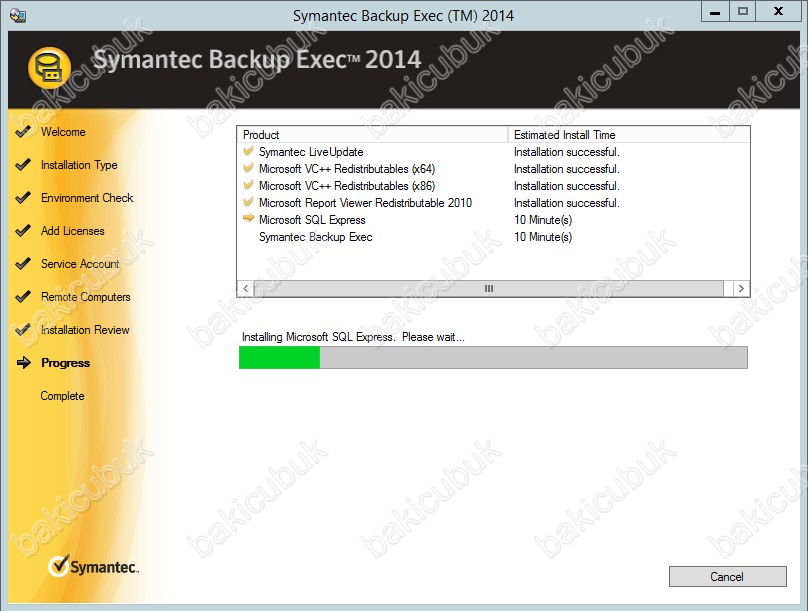Click the left arrow of horizontal scrollbar
The width and height of the screenshot is (808, 611).
pos(246,288)
